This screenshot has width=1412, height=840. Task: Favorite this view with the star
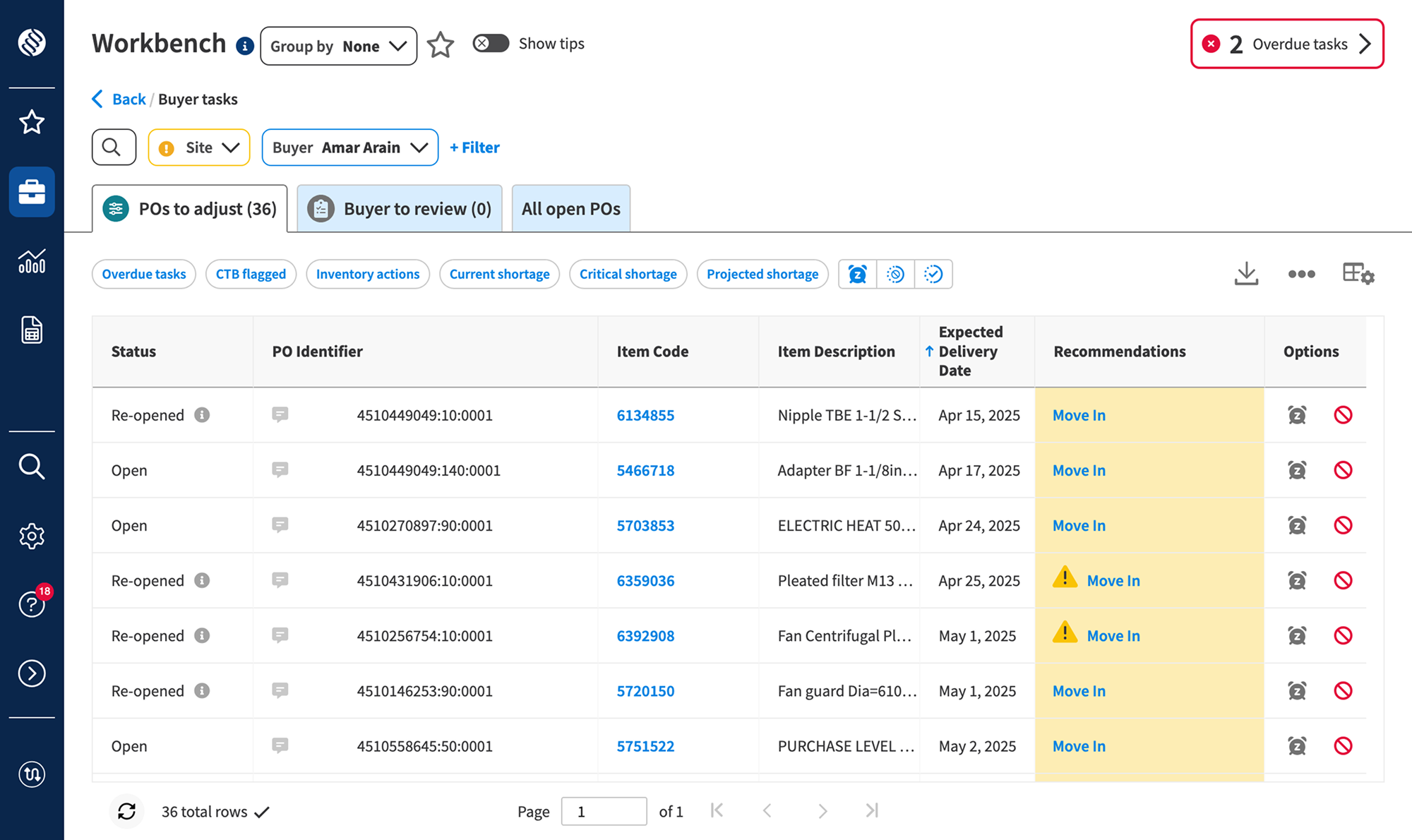click(x=441, y=44)
